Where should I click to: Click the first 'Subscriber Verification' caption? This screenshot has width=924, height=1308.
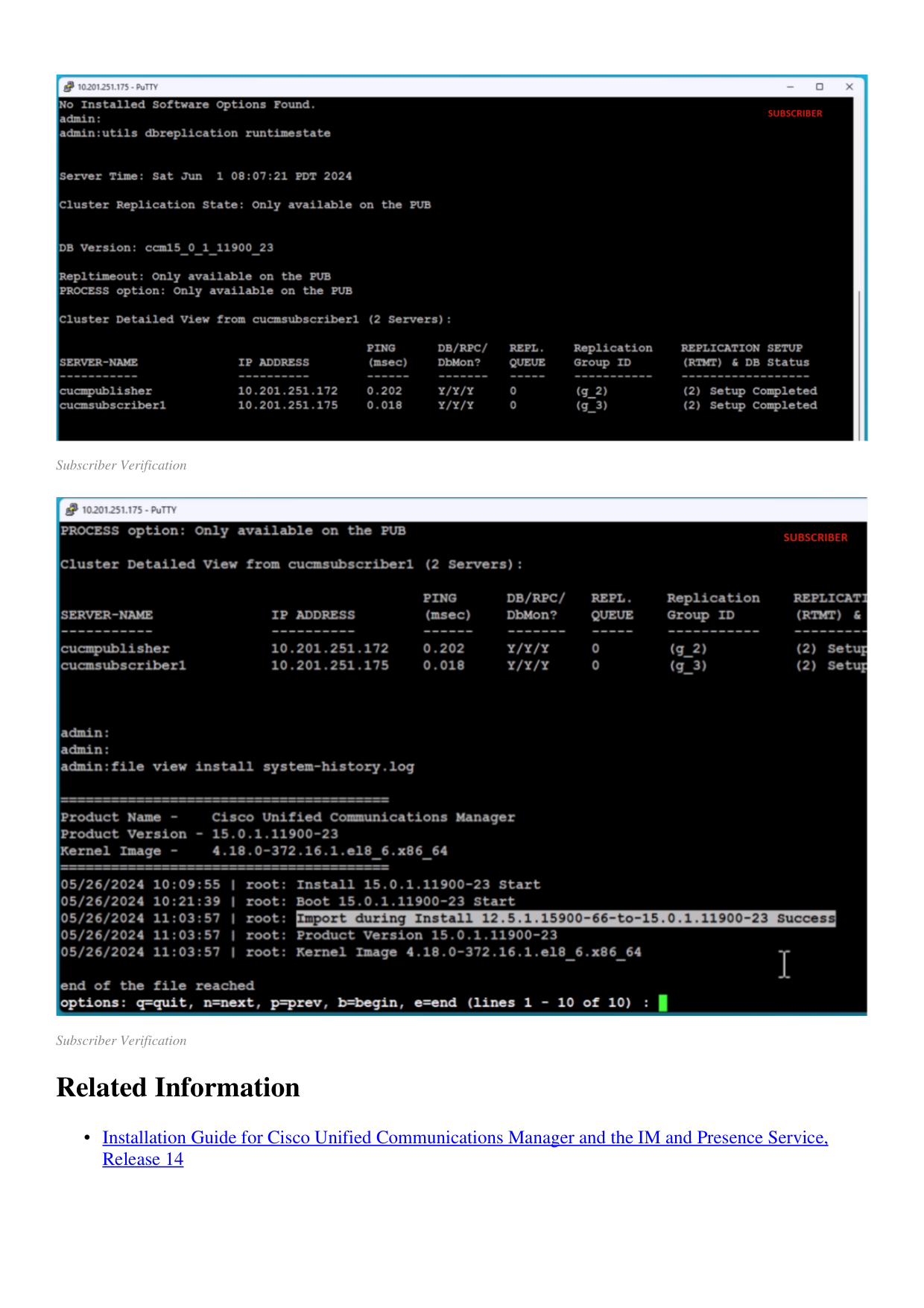(x=121, y=465)
